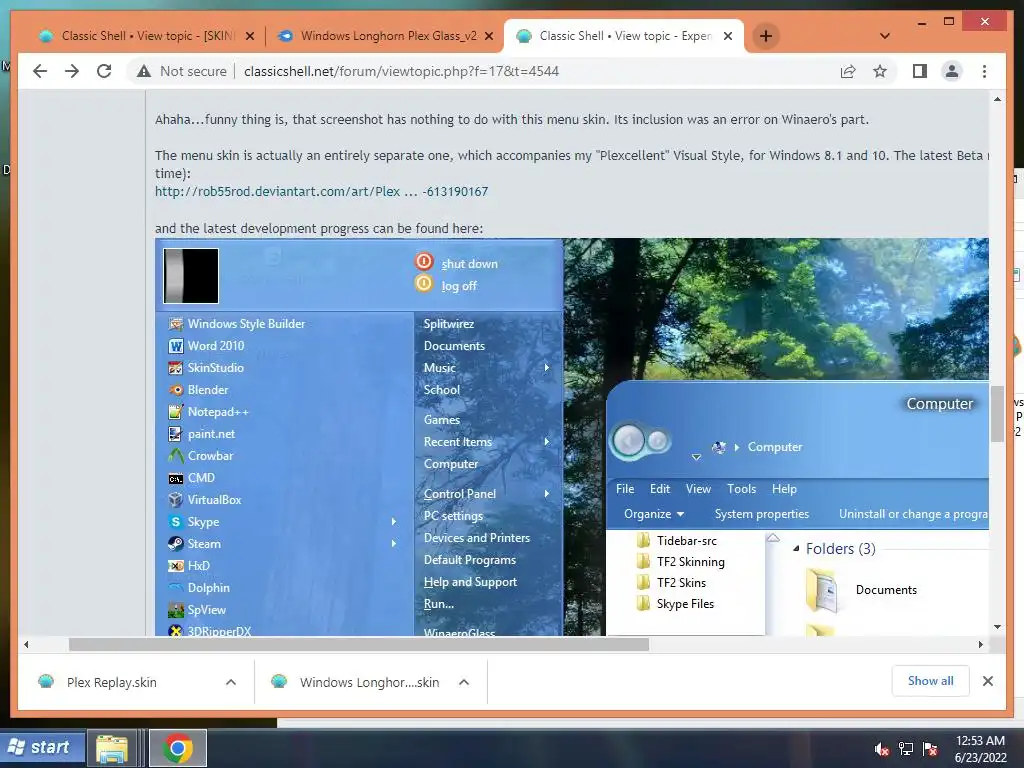Close the Classic Shell [SKIN] tab
1024x768 pixels.
point(249,36)
